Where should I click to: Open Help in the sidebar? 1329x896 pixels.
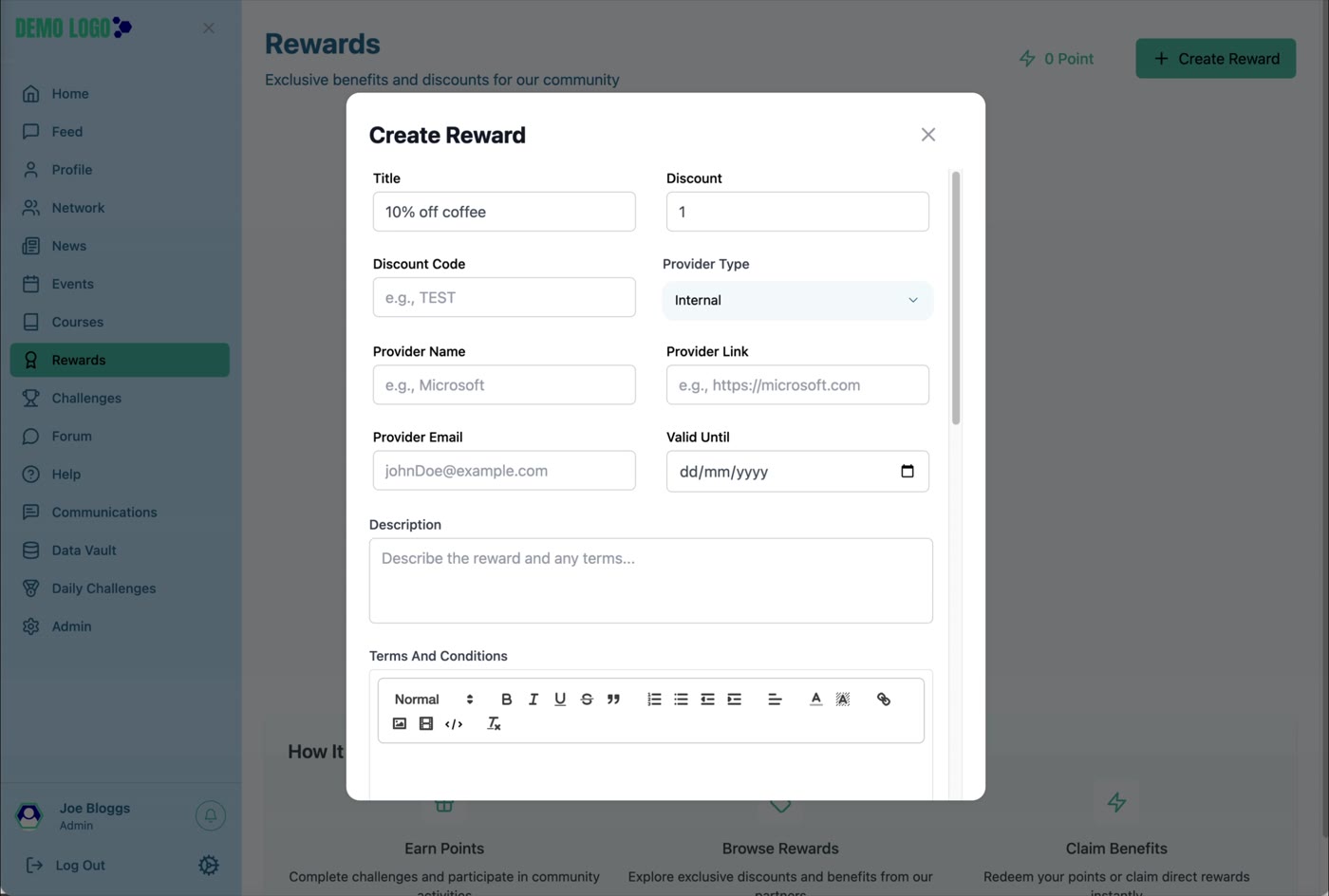point(120,474)
